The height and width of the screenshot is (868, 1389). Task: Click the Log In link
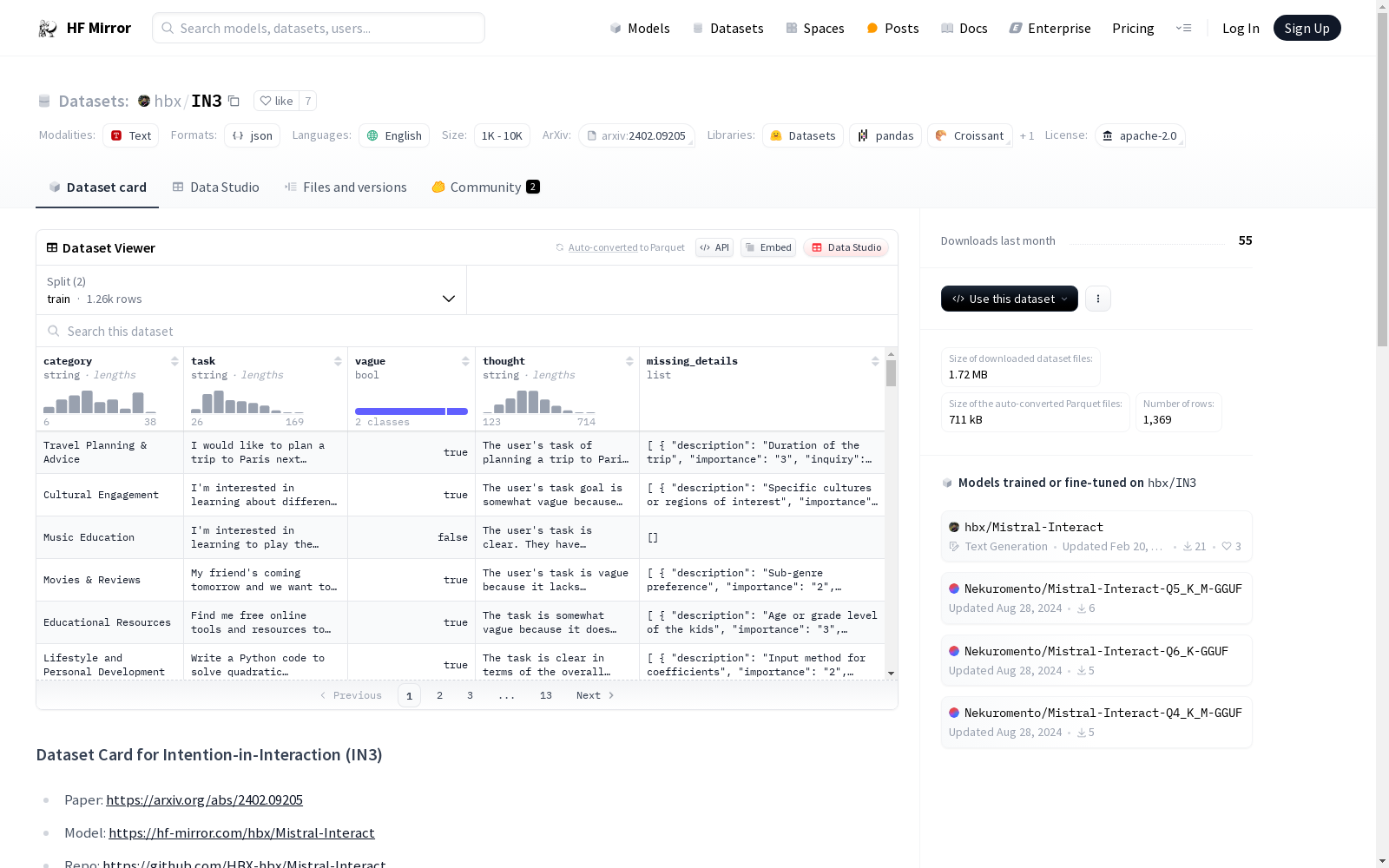[x=1241, y=28]
